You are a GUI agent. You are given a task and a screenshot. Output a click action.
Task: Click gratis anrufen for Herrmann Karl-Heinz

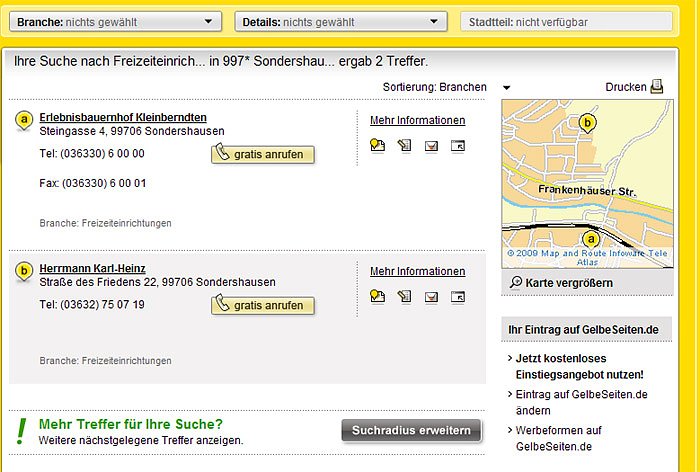(264, 304)
